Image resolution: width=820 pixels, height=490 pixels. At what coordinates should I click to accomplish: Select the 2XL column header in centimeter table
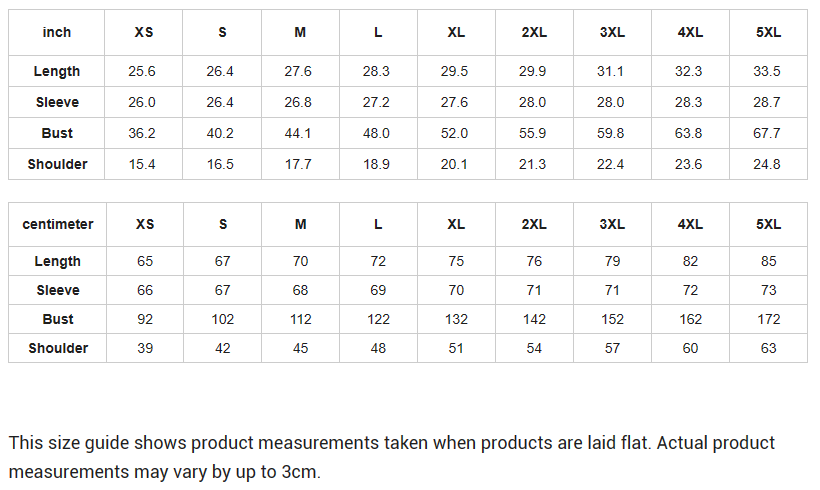[534, 224]
